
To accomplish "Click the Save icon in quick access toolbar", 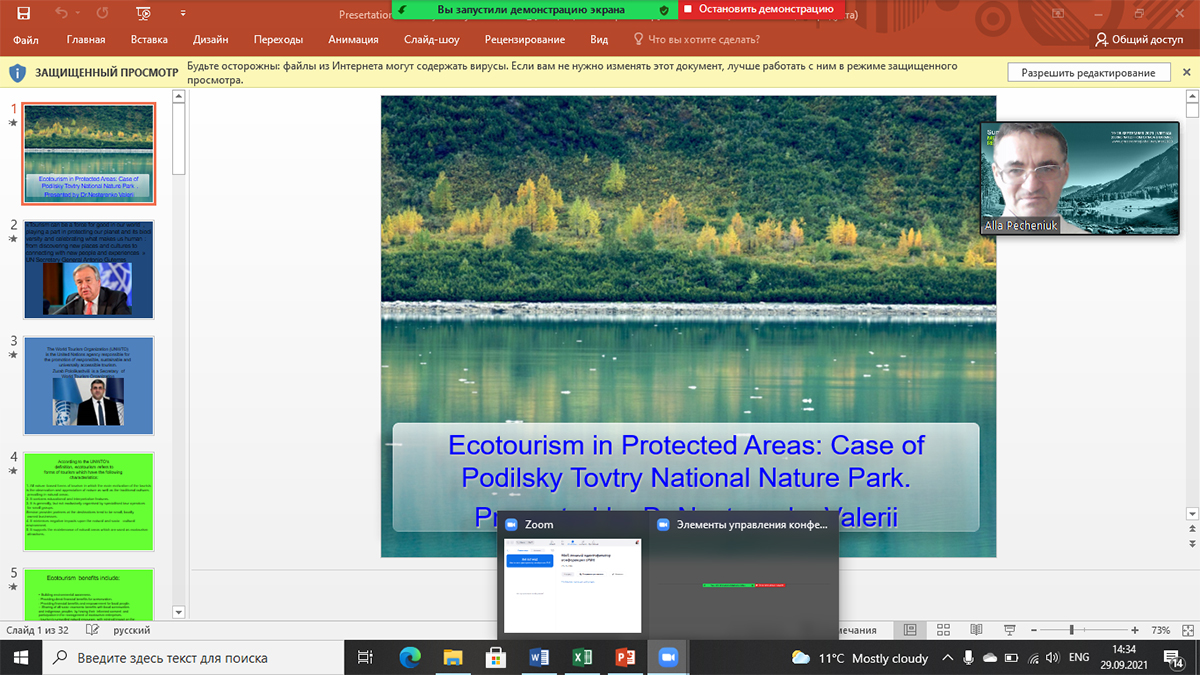I will tap(23, 13).
